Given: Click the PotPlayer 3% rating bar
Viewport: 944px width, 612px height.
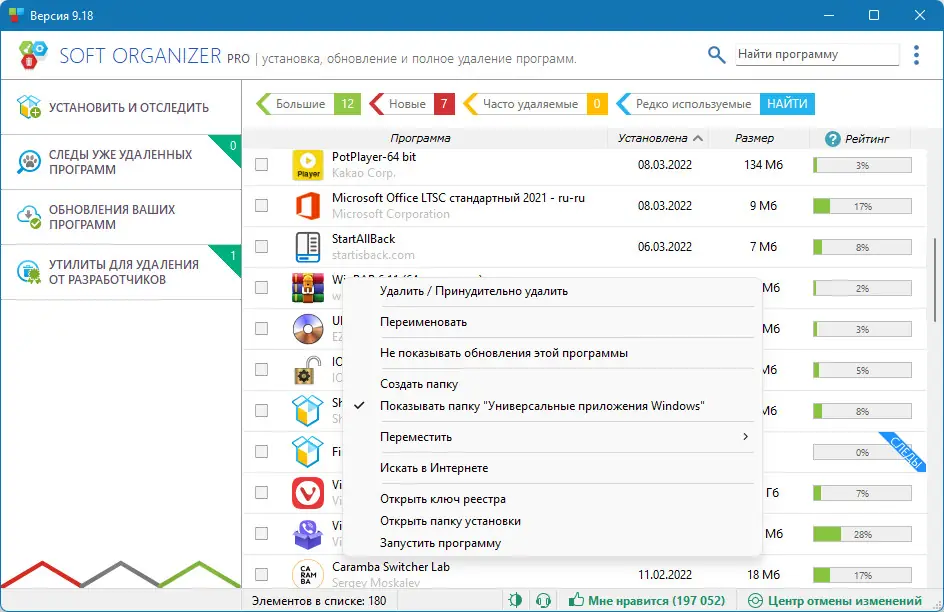Looking at the screenshot, I should coord(862,165).
